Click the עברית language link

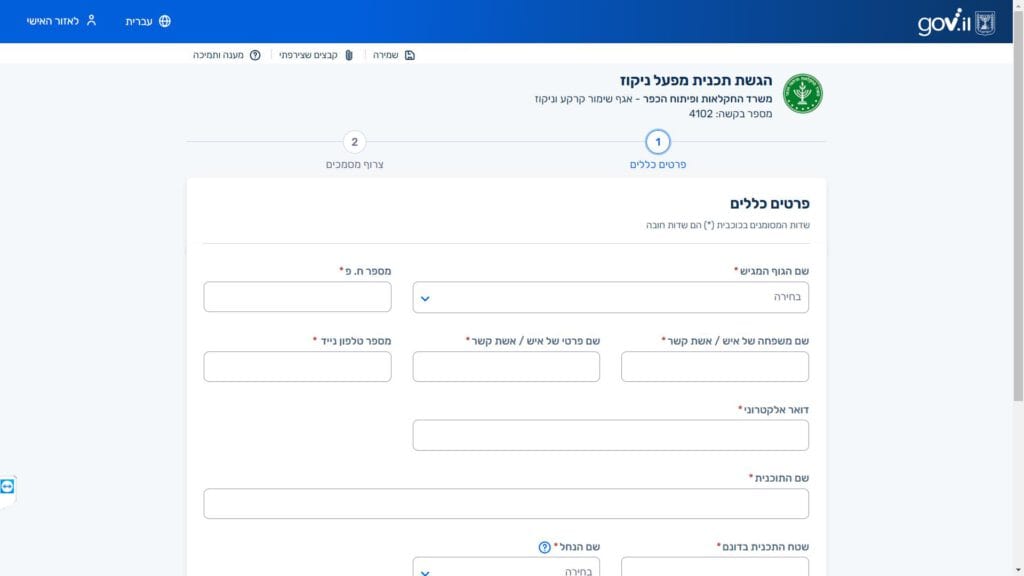(x=139, y=21)
